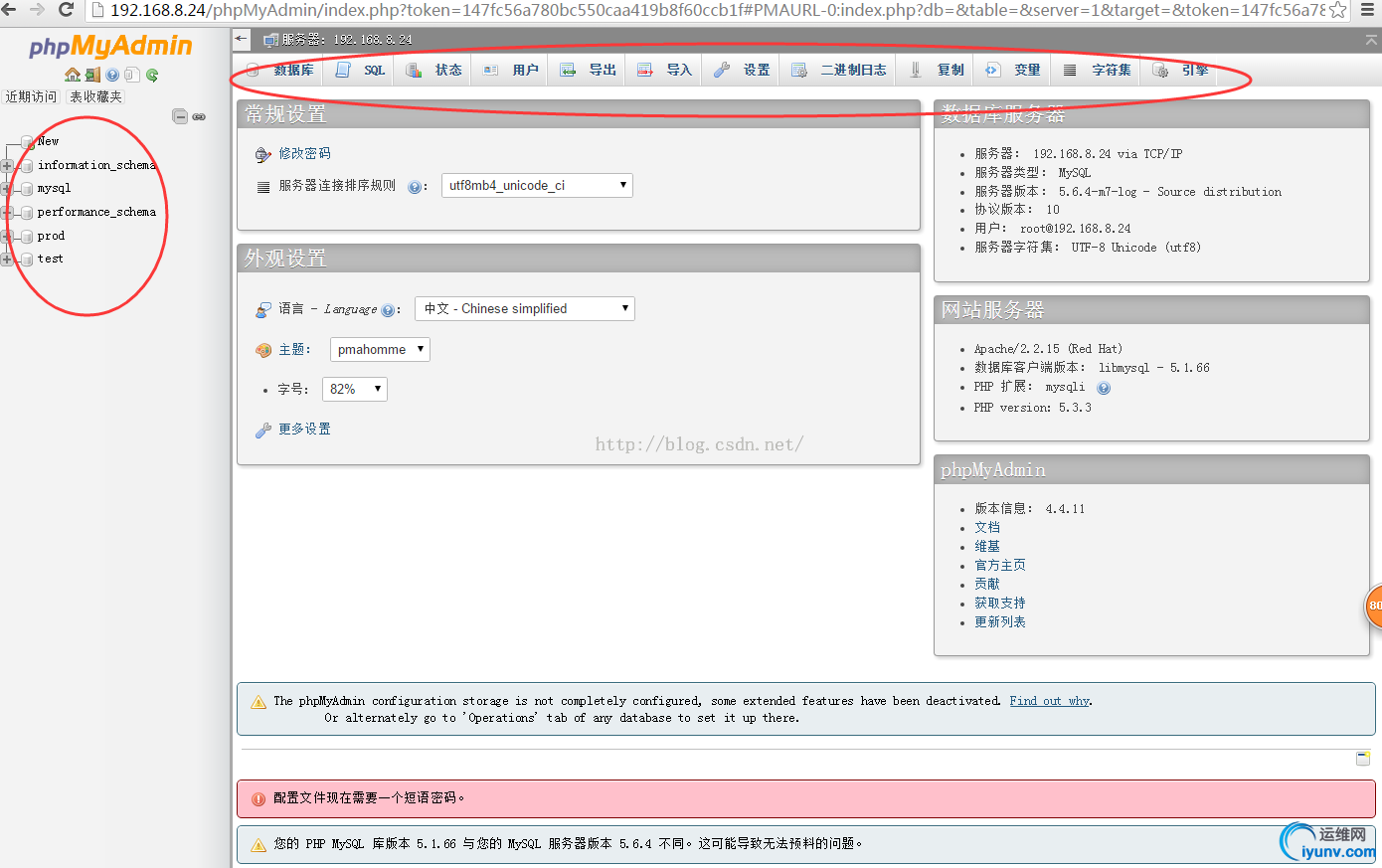This screenshot has height=868, width=1382.
Task: Expand the prod database node
Action: (x=7, y=237)
